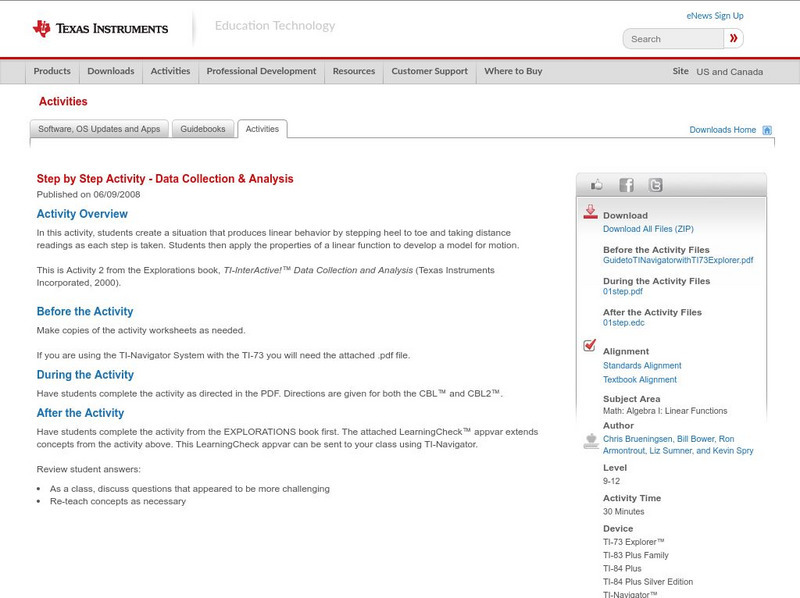
Task: Open the Standards Alignment link
Action: pos(642,366)
